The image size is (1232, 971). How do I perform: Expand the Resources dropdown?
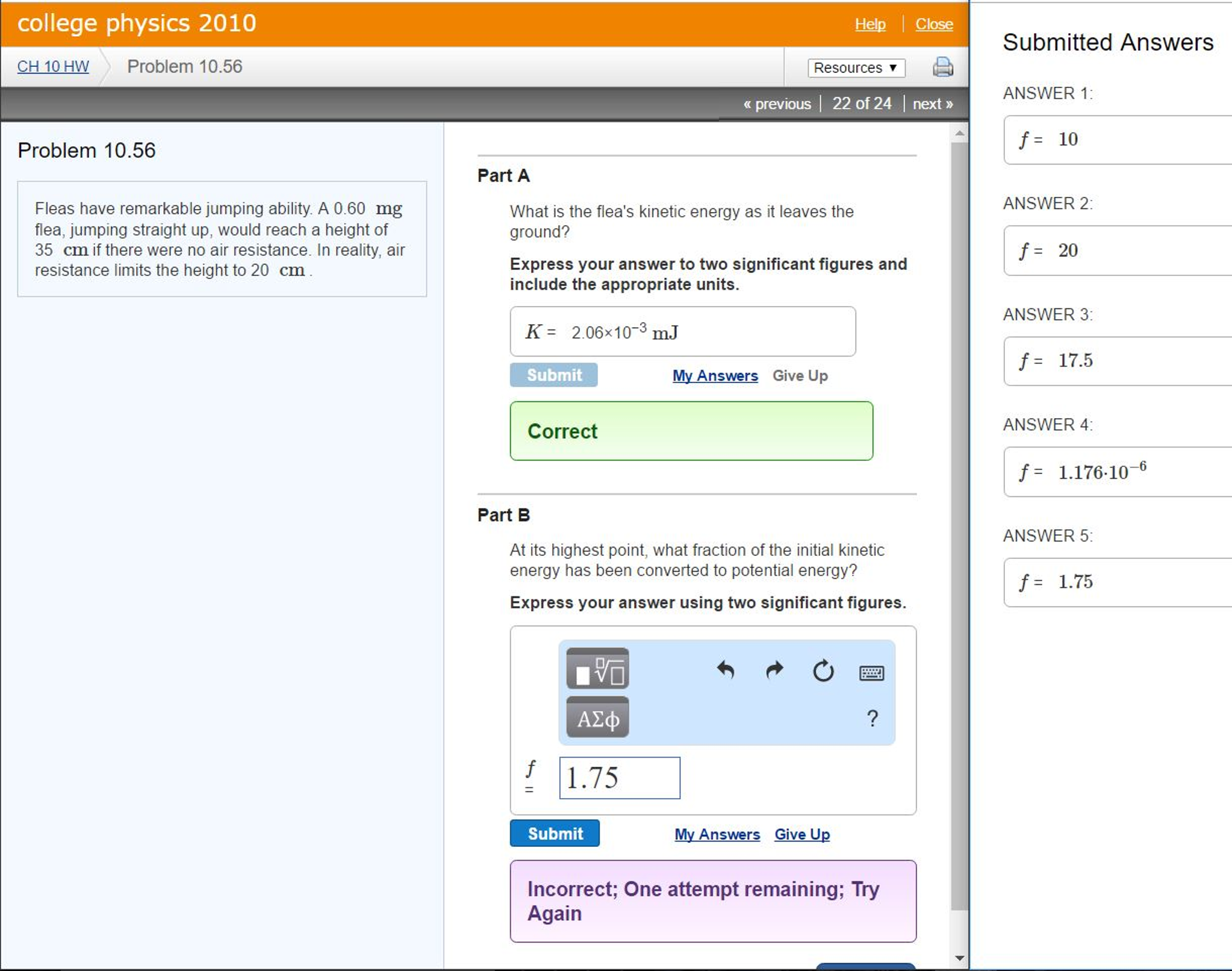tap(856, 67)
